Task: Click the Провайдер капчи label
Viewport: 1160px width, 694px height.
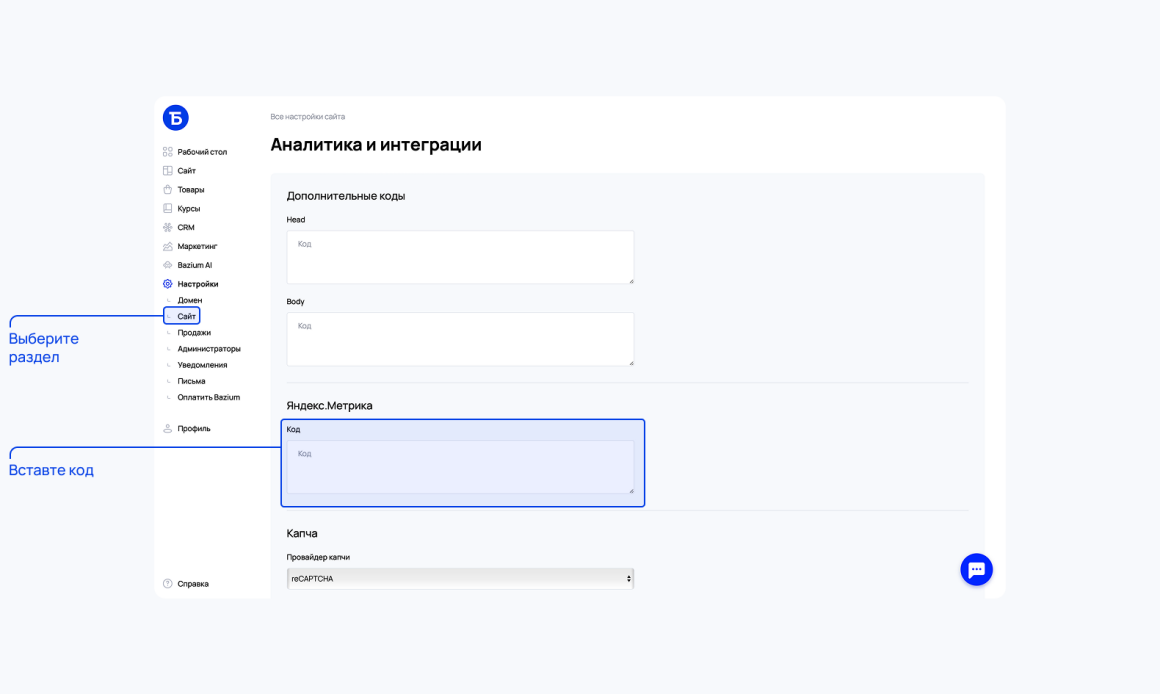Action: [318, 557]
